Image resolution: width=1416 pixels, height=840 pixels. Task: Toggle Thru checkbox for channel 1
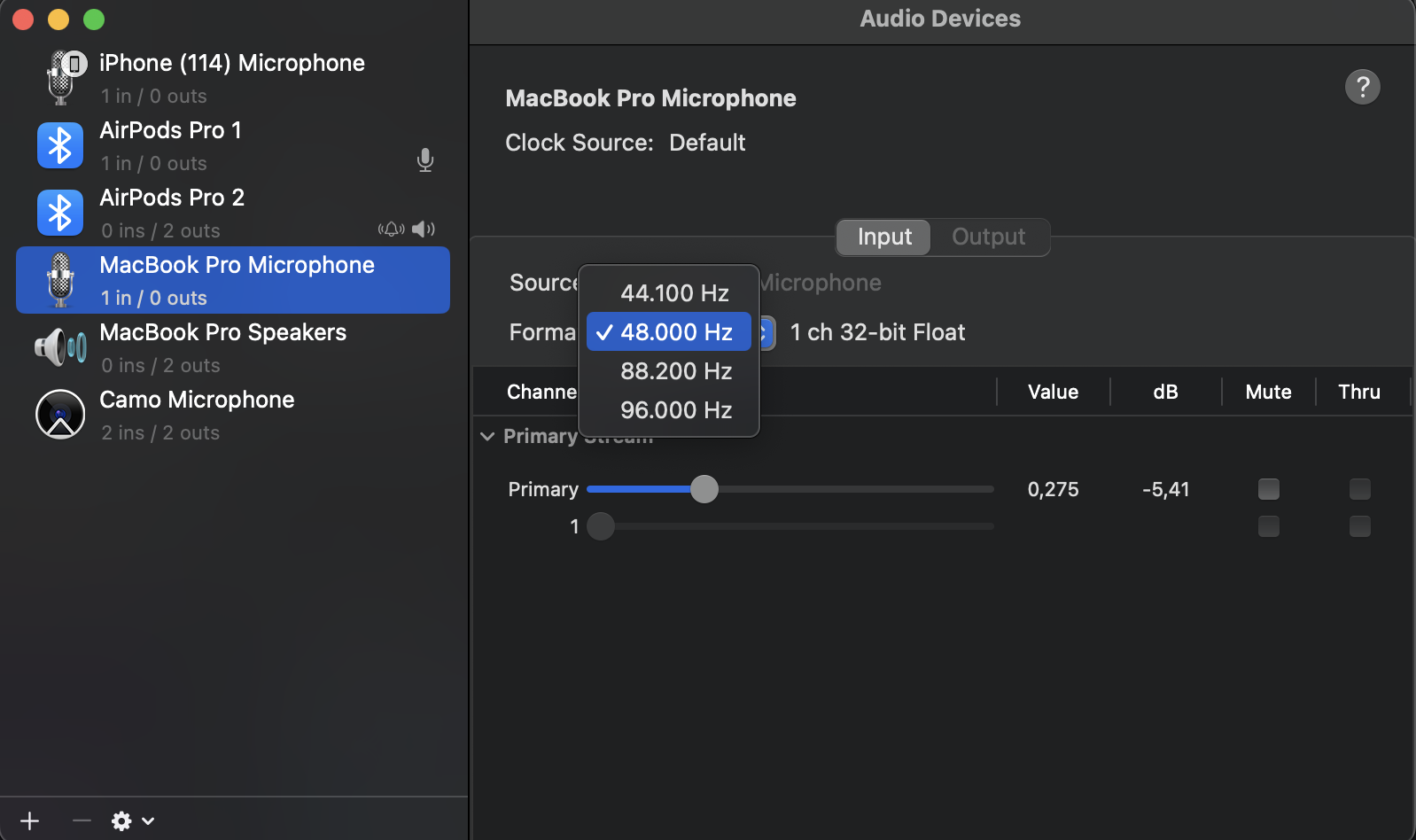click(1360, 526)
